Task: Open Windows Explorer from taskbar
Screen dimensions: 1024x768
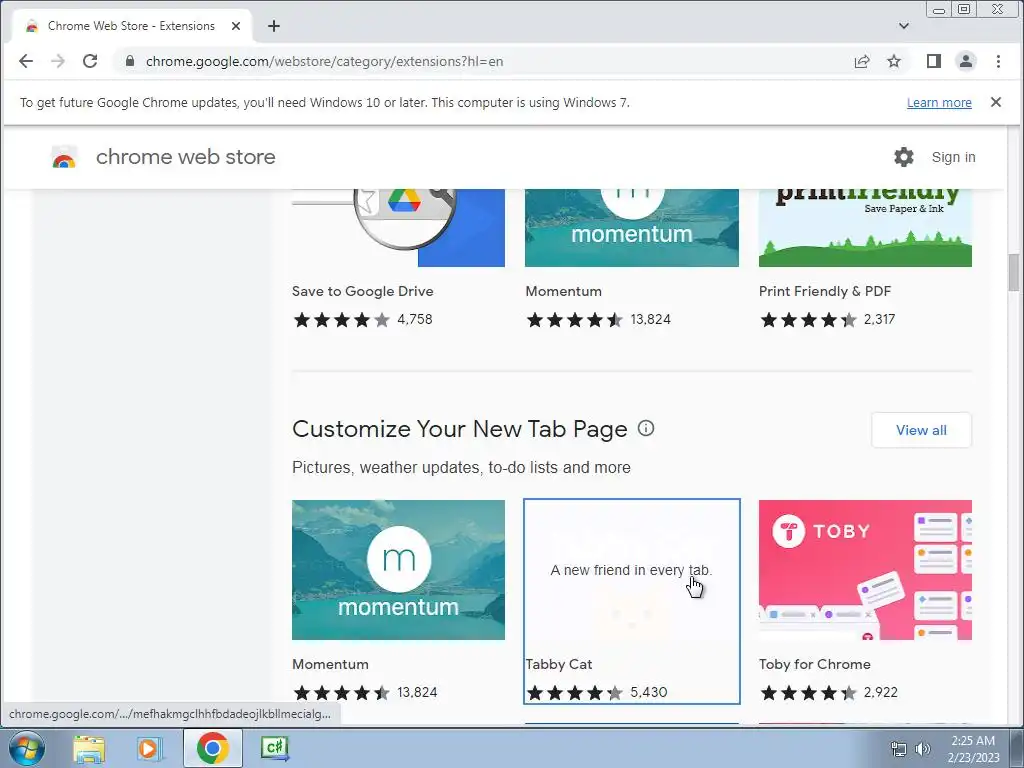Action: coord(89,748)
